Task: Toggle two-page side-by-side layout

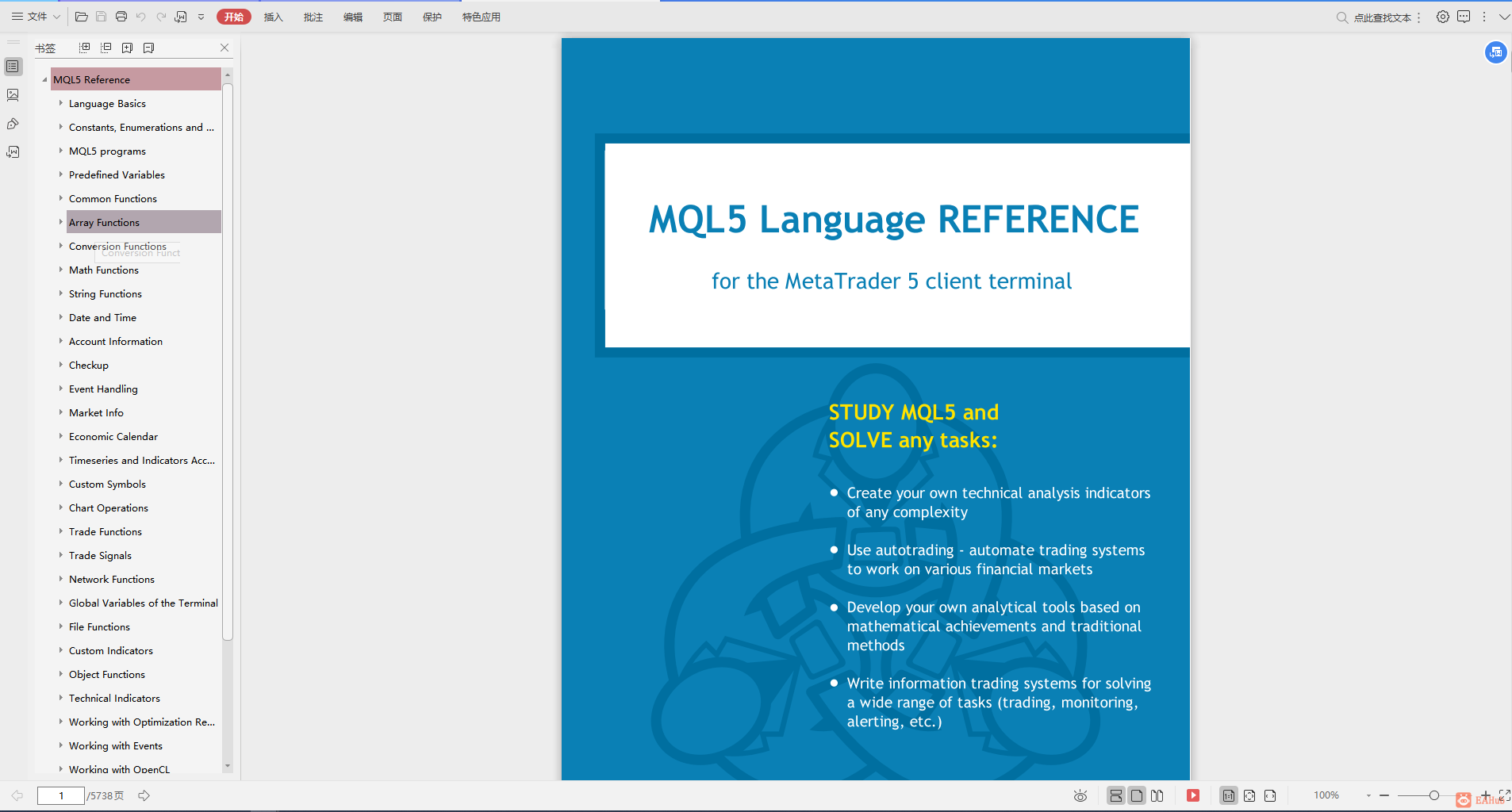Action: (1157, 795)
